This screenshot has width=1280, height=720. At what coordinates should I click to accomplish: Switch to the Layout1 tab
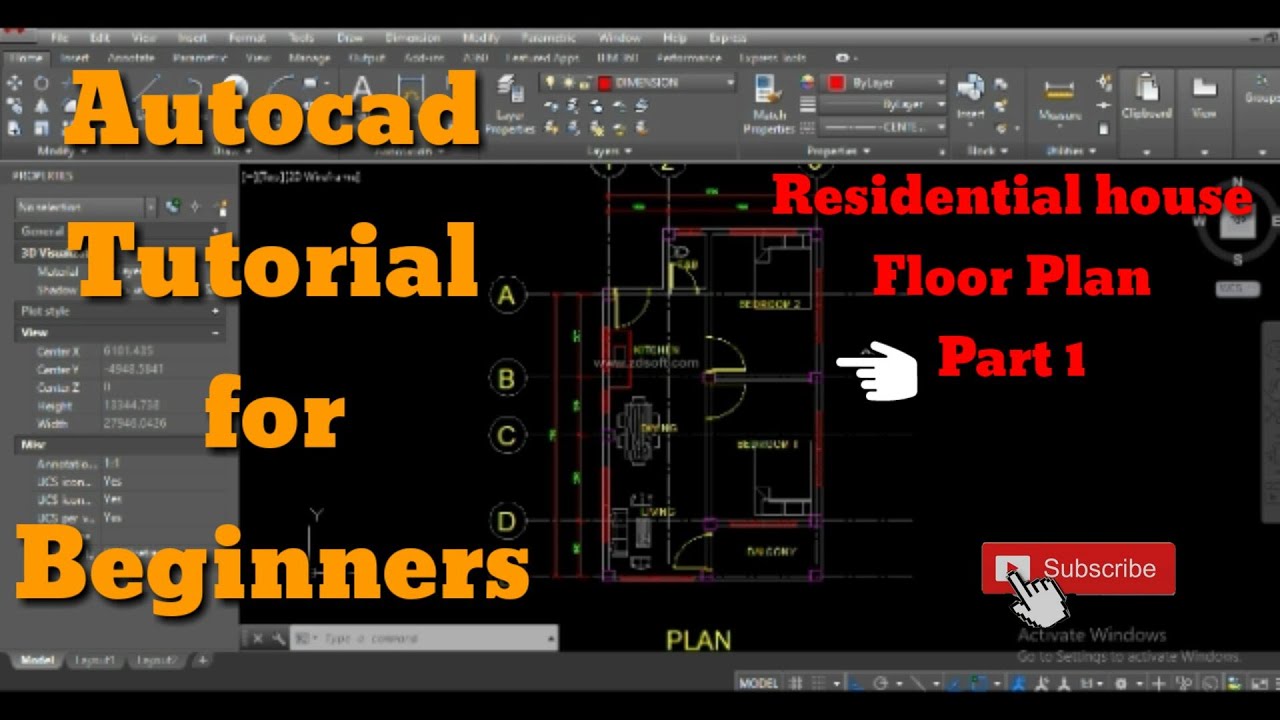coord(95,661)
